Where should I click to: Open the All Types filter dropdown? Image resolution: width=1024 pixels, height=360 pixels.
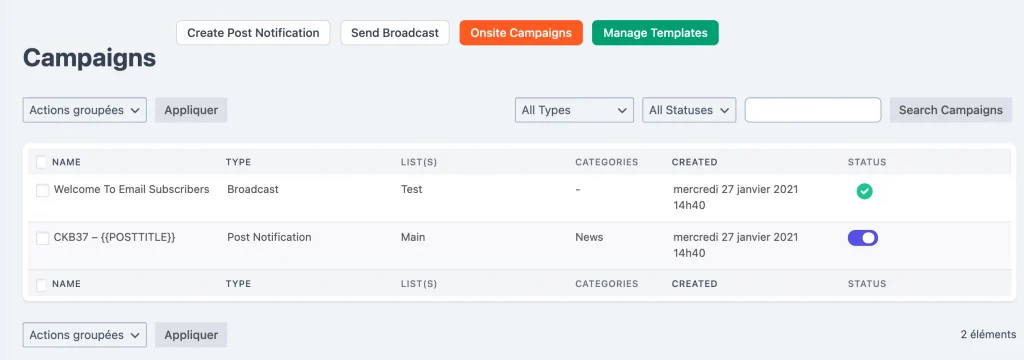coord(574,110)
